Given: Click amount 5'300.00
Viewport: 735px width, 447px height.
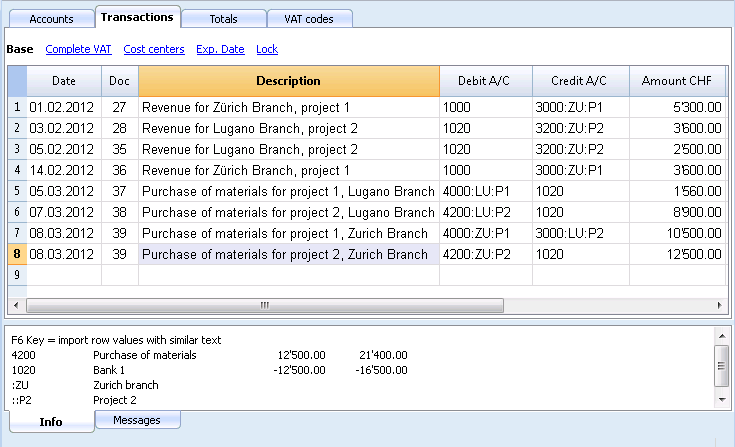Looking at the screenshot, I should pyautogui.click(x=678, y=107).
